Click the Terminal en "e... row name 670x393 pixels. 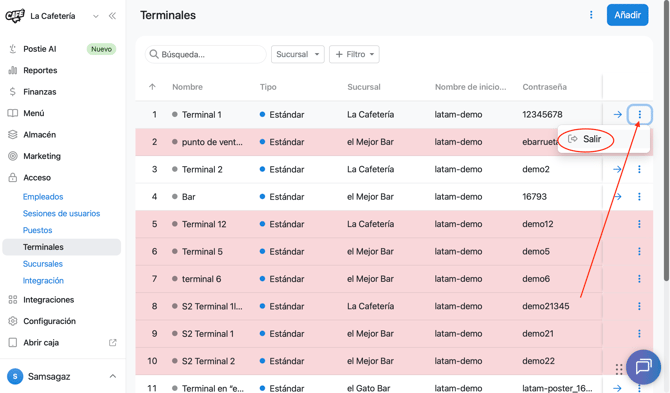click(x=213, y=388)
